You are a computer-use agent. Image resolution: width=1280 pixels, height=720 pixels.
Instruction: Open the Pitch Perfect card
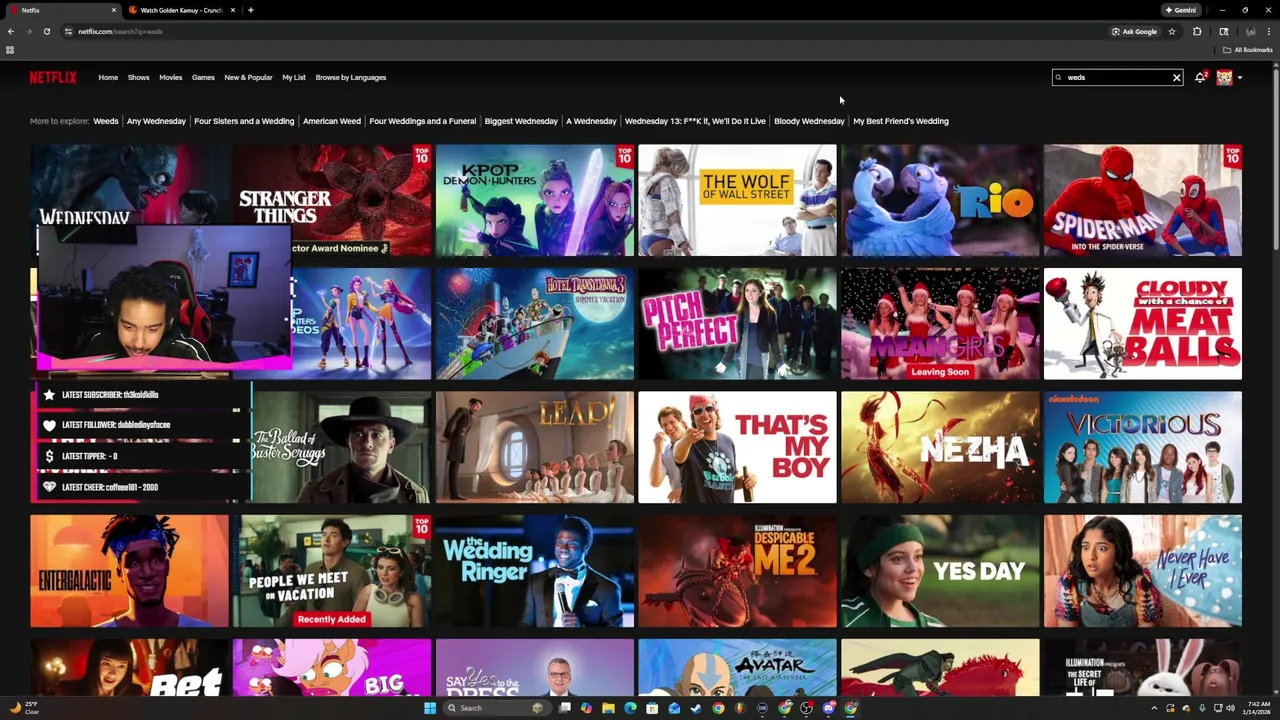737,324
